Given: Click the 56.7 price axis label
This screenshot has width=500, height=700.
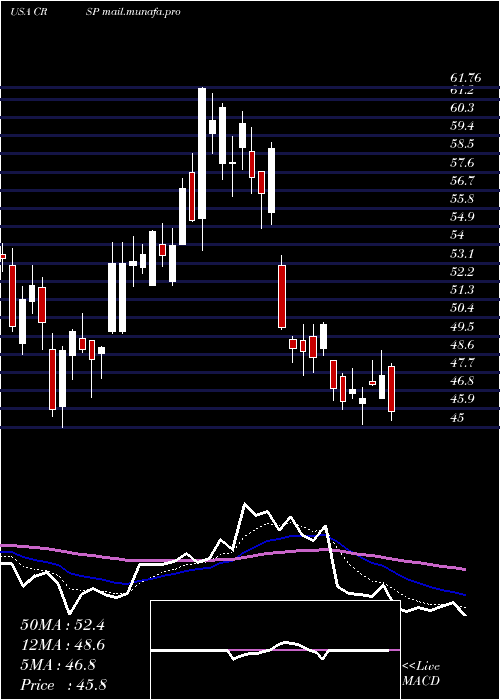Looking at the screenshot, I should (462, 181).
